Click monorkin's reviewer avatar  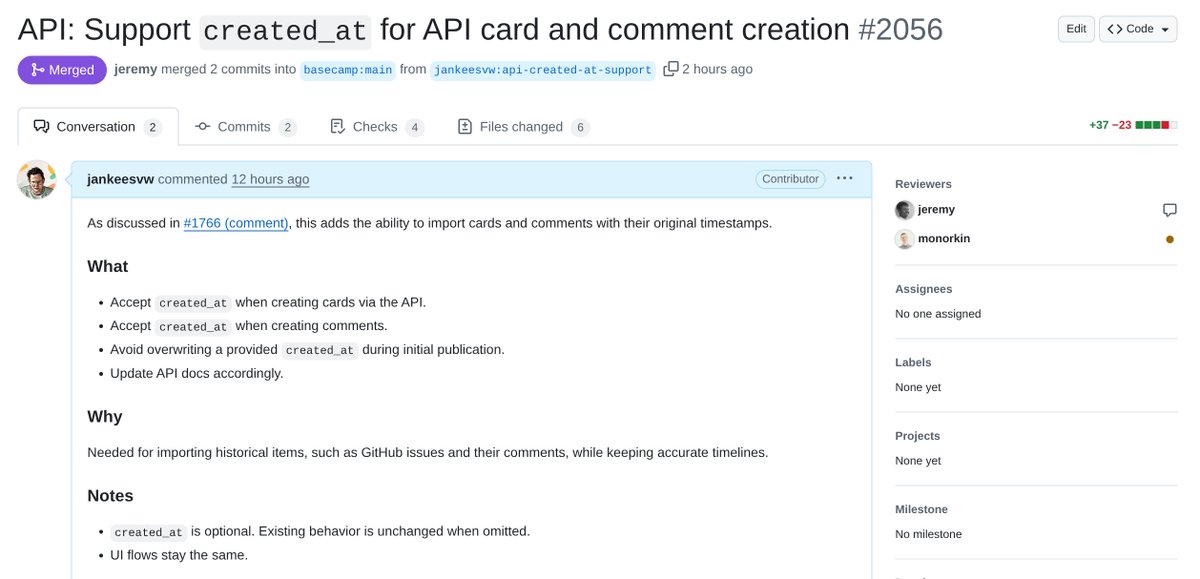click(x=904, y=239)
